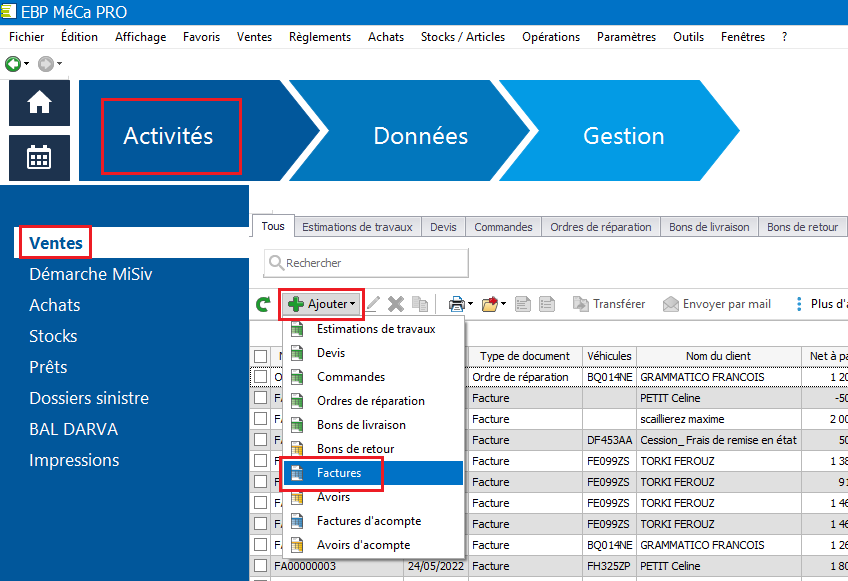Click the green plus icon of Ajouter
The width and height of the screenshot is (848, 581).
click(296, 304)
